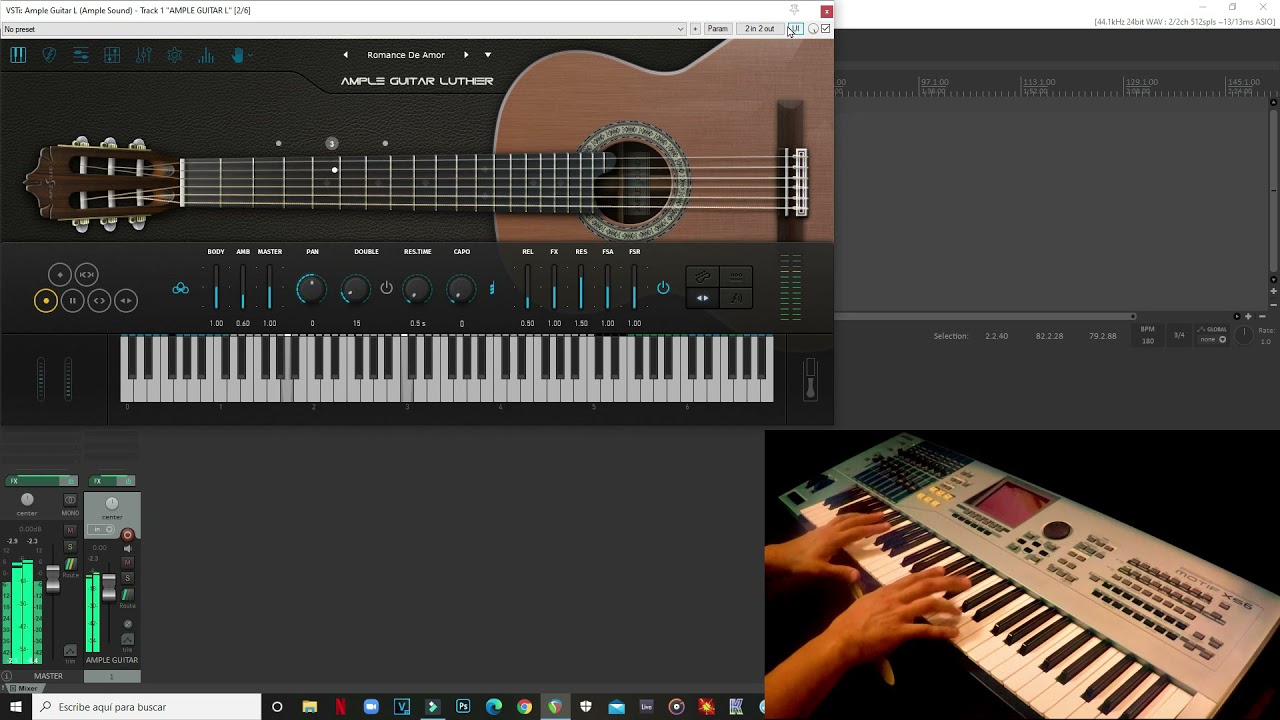This screenshot has width=1280, height=720.
Task: Click the DOUBLE width knob
Action: (355, 290)
